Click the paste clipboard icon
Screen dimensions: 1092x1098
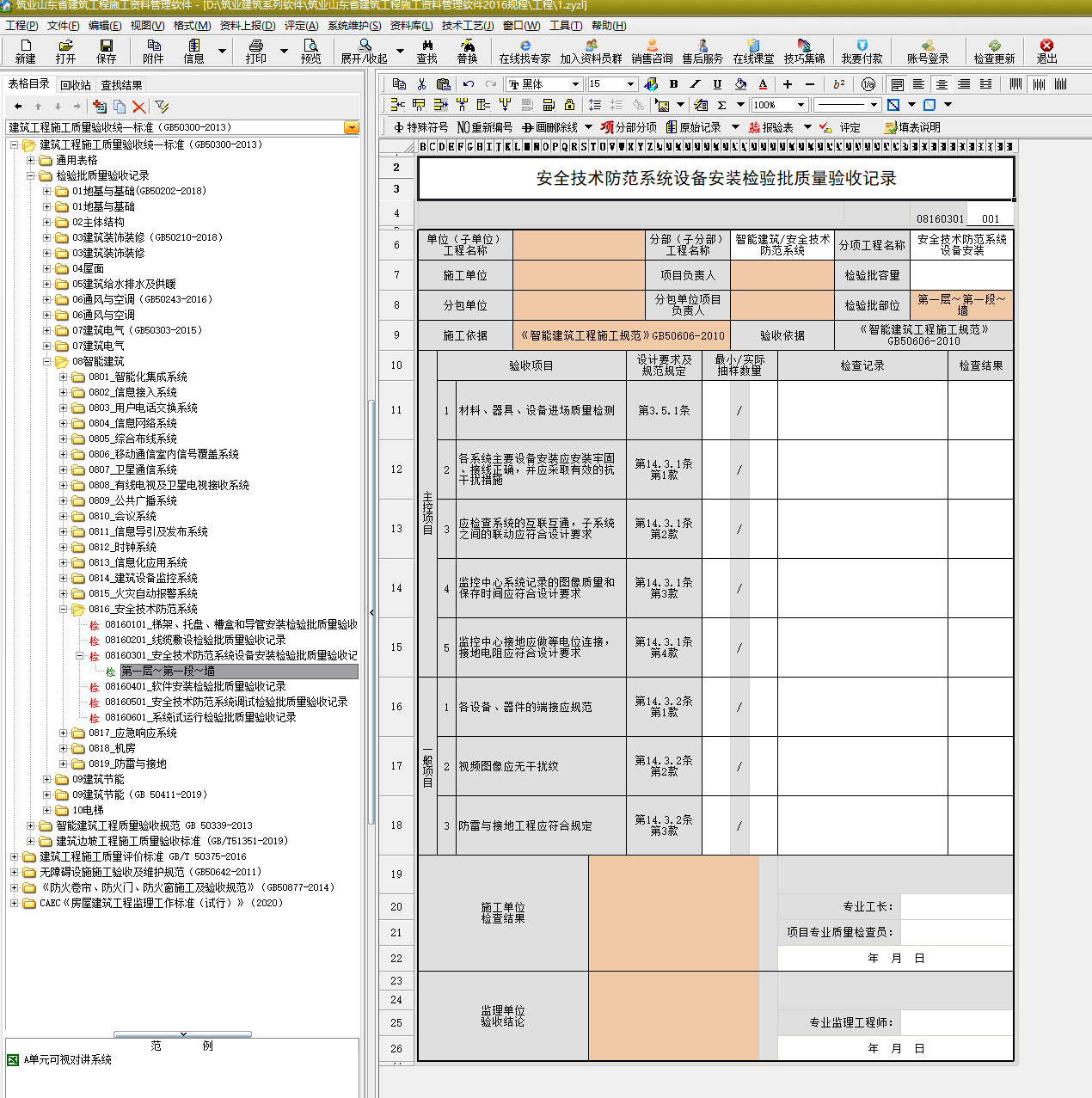(443, 83)
